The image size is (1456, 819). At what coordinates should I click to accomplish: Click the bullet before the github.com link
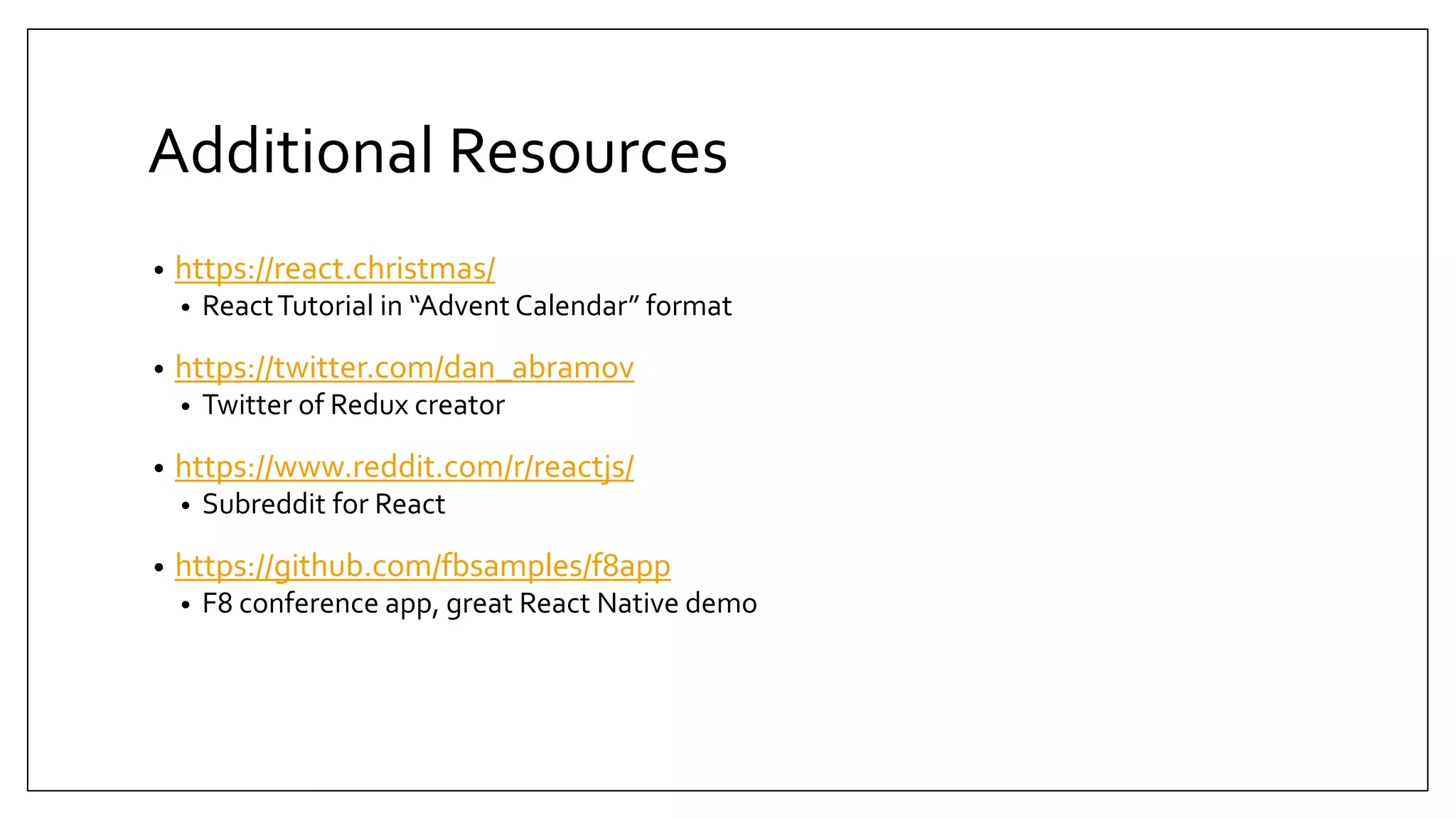click(159, 567)
